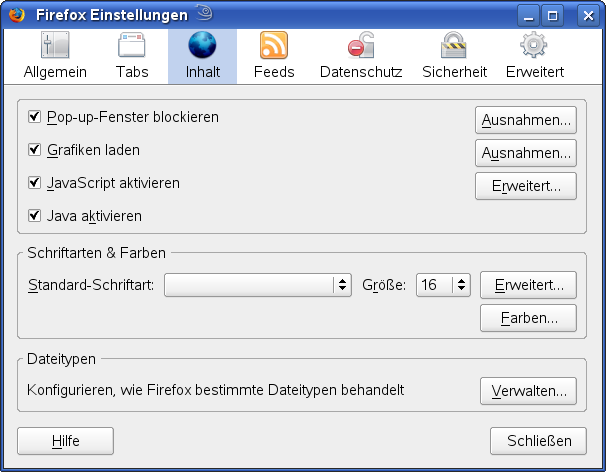Toggle the Grafiken laden checkbox
The image size is (606, 472).
point(34,150)
